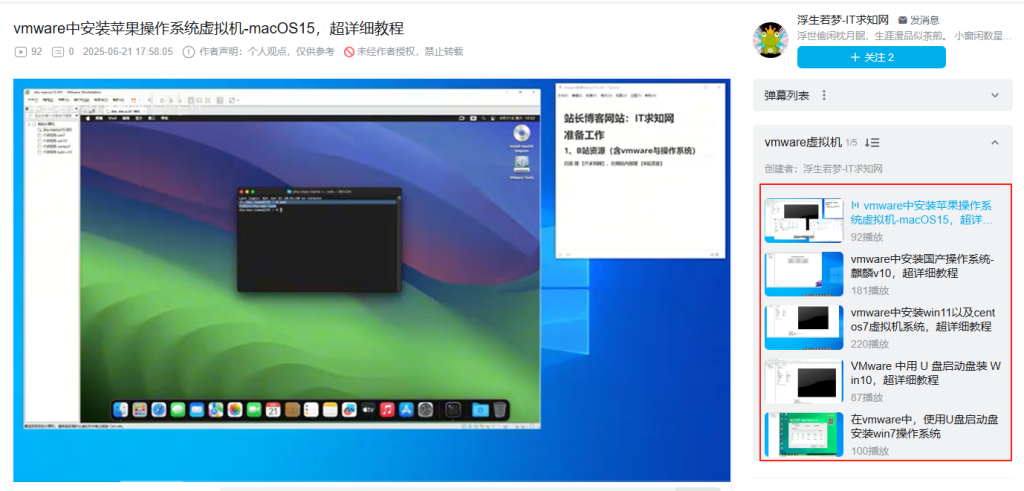This screenshot has height=491, width=1024.
Task: Click the 100播放 count text
Action: coord(871,451)
